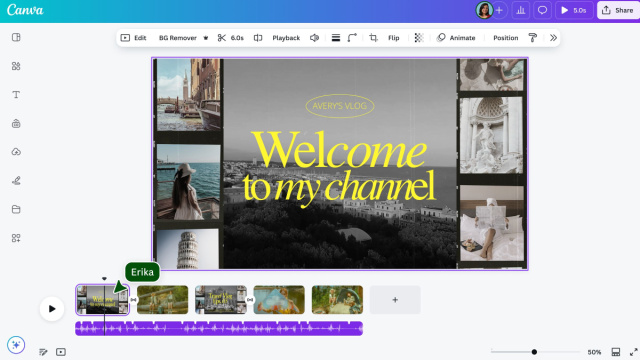Click Position in the toolbar
Image resolution: width=640 pixels, height=360 pixels.
click(506, 38)
